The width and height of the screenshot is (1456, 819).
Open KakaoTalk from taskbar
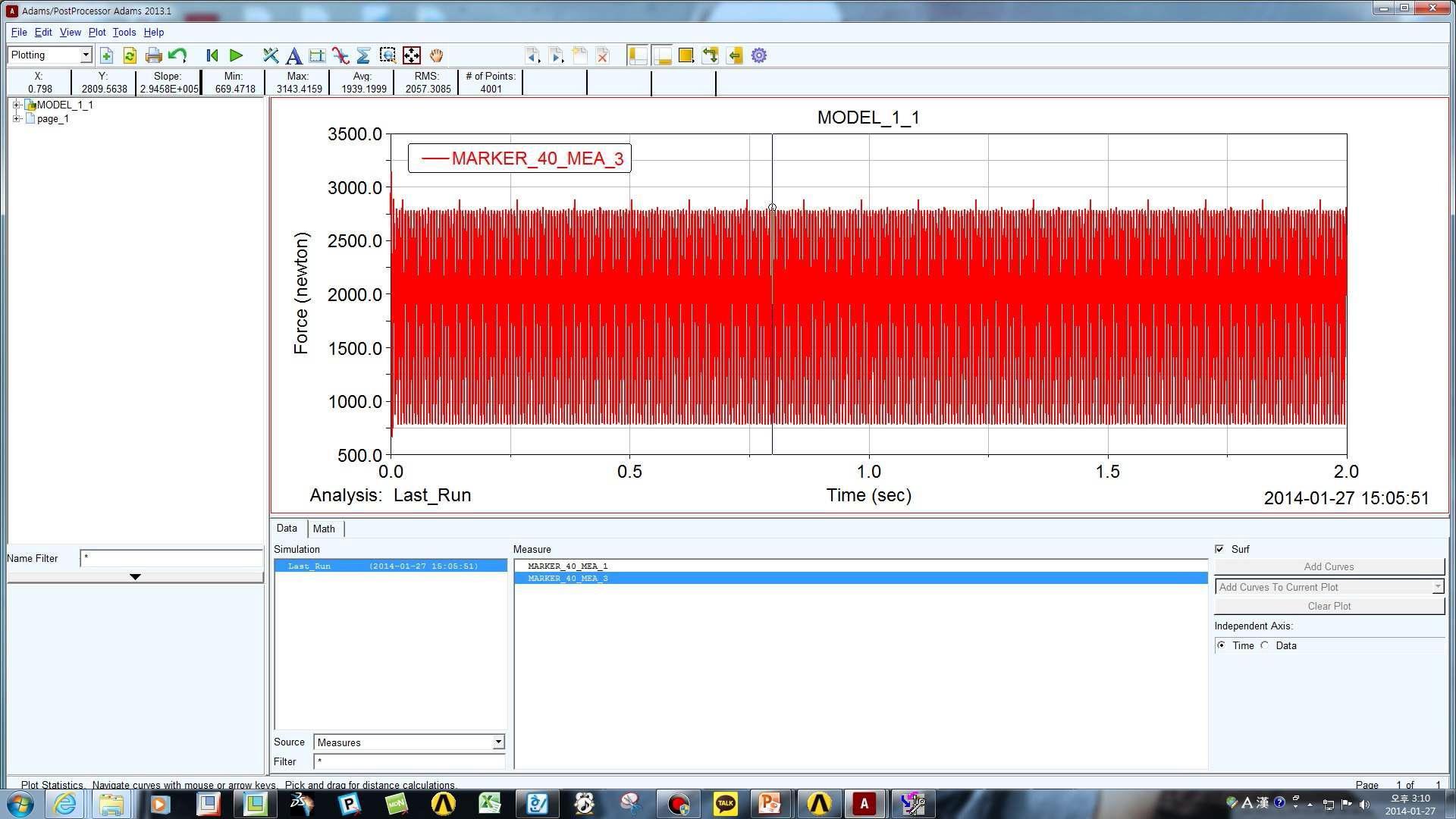click(x=726, y=804)
